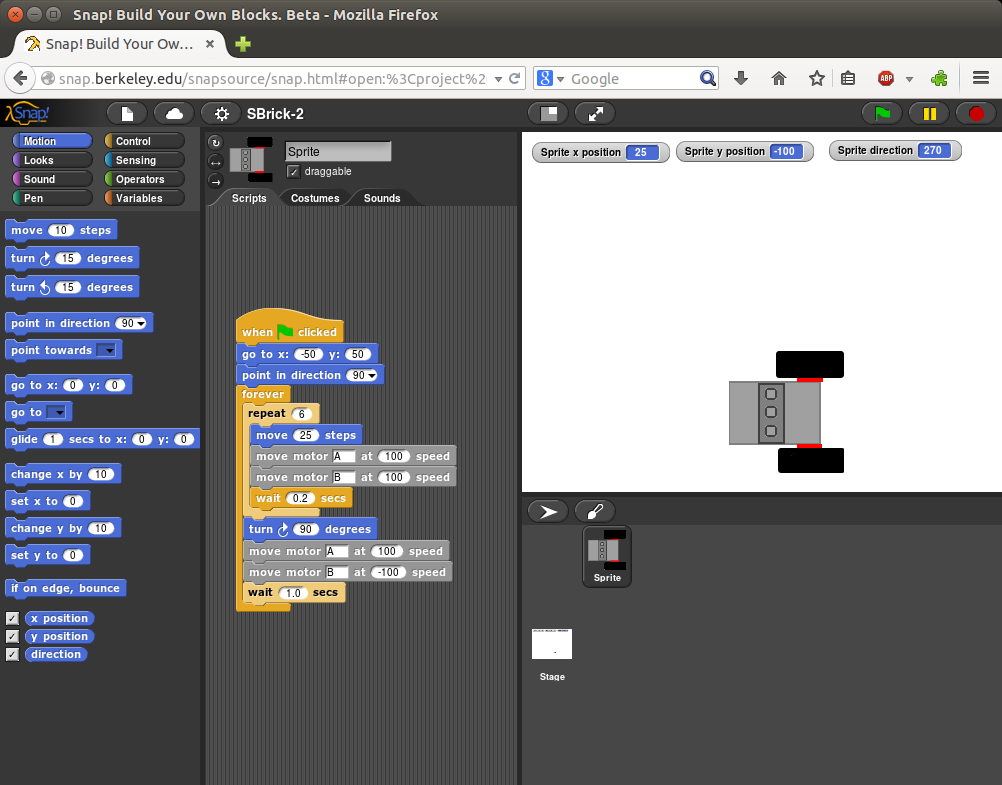1002x785 pixels.
Task: Open script point in direction 90 dropdown
Action: tap(371, 375)
